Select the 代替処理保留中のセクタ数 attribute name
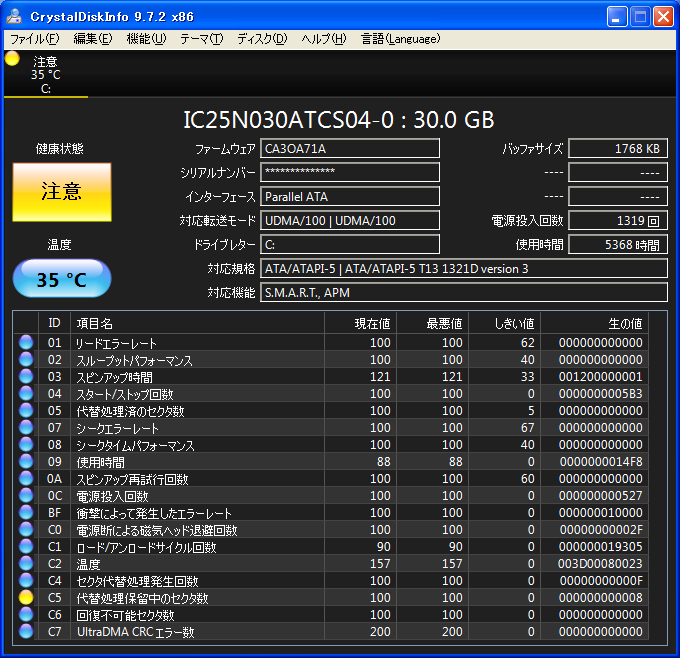680x658 pixels. click(142, 598)
